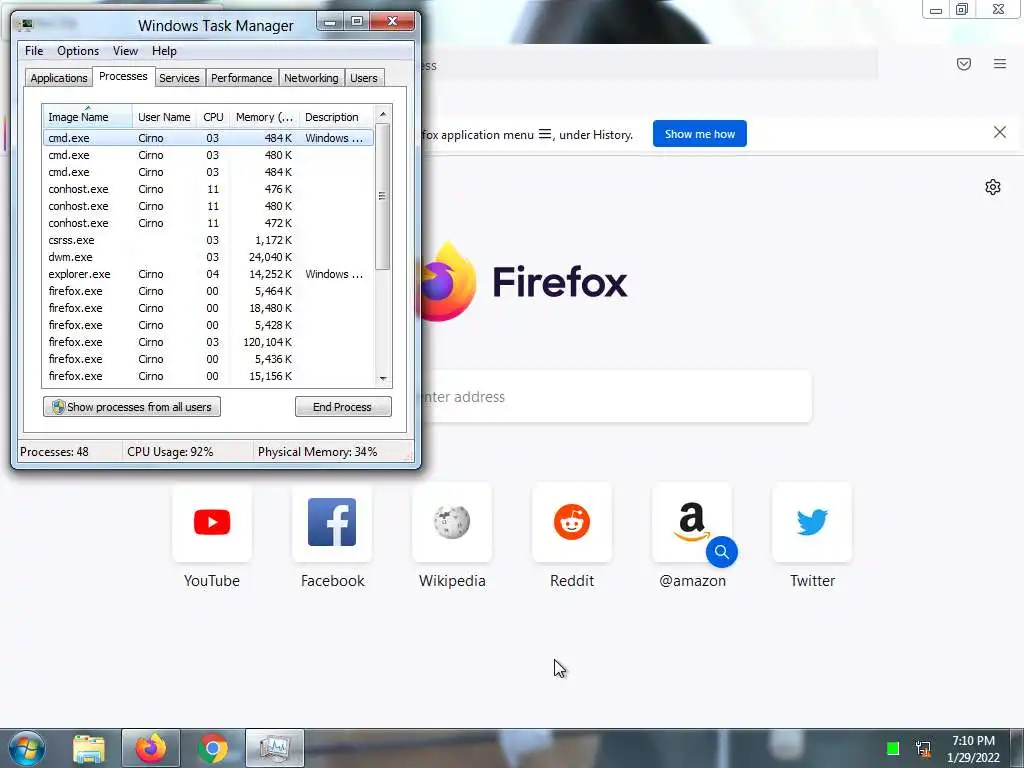1024x768 pixels.
Task: Open YouTube shortcut tile in Firefox
Action: [212, 522]
